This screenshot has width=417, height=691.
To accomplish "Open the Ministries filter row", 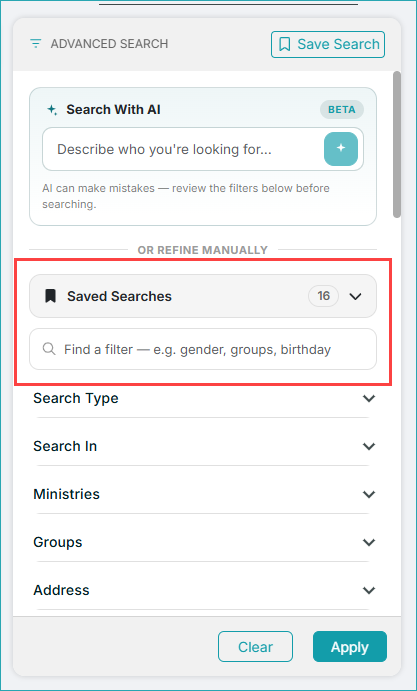I will [x=203, y=494].
